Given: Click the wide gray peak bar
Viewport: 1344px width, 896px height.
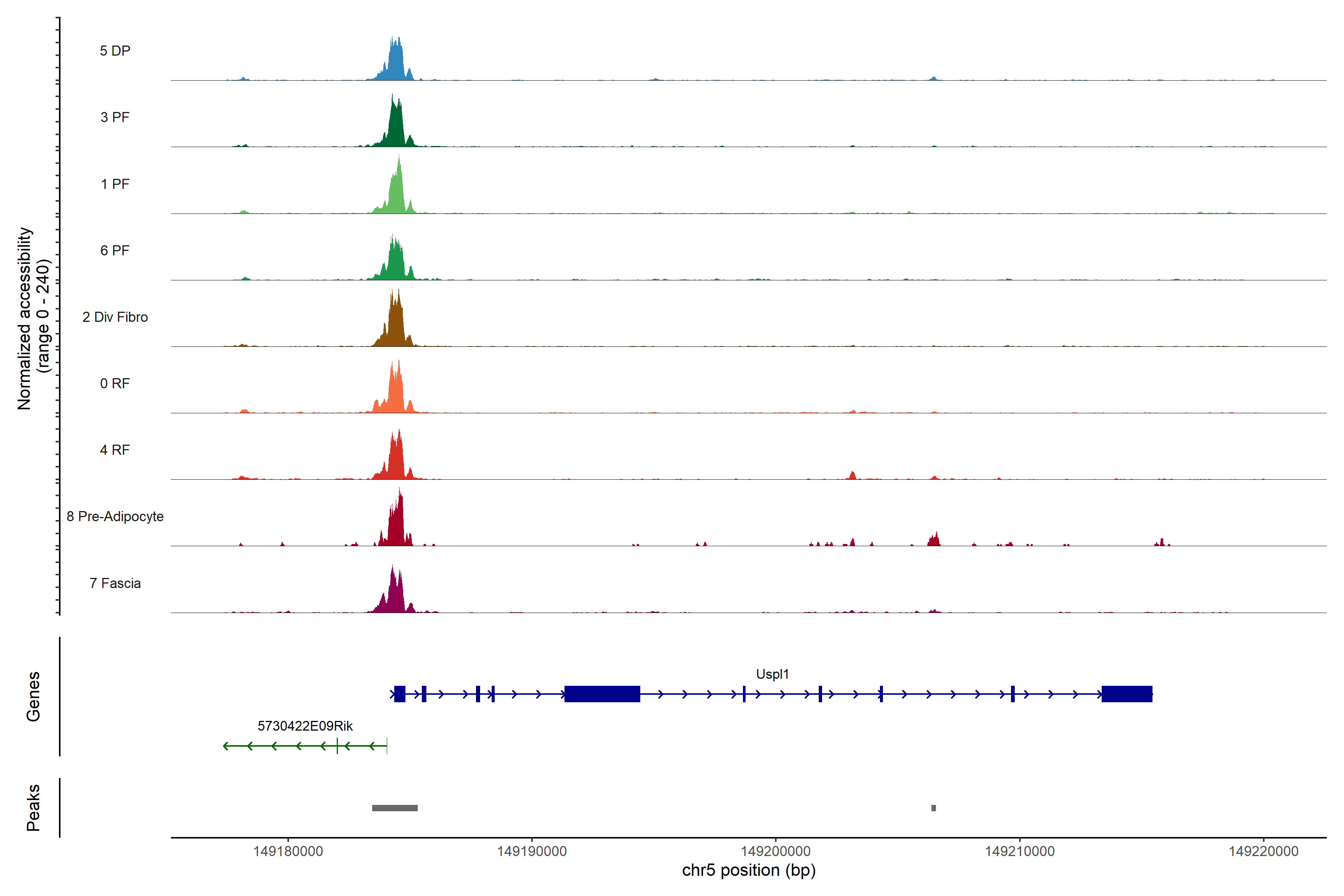Looking at the screenshot, I should coord(395,808).
